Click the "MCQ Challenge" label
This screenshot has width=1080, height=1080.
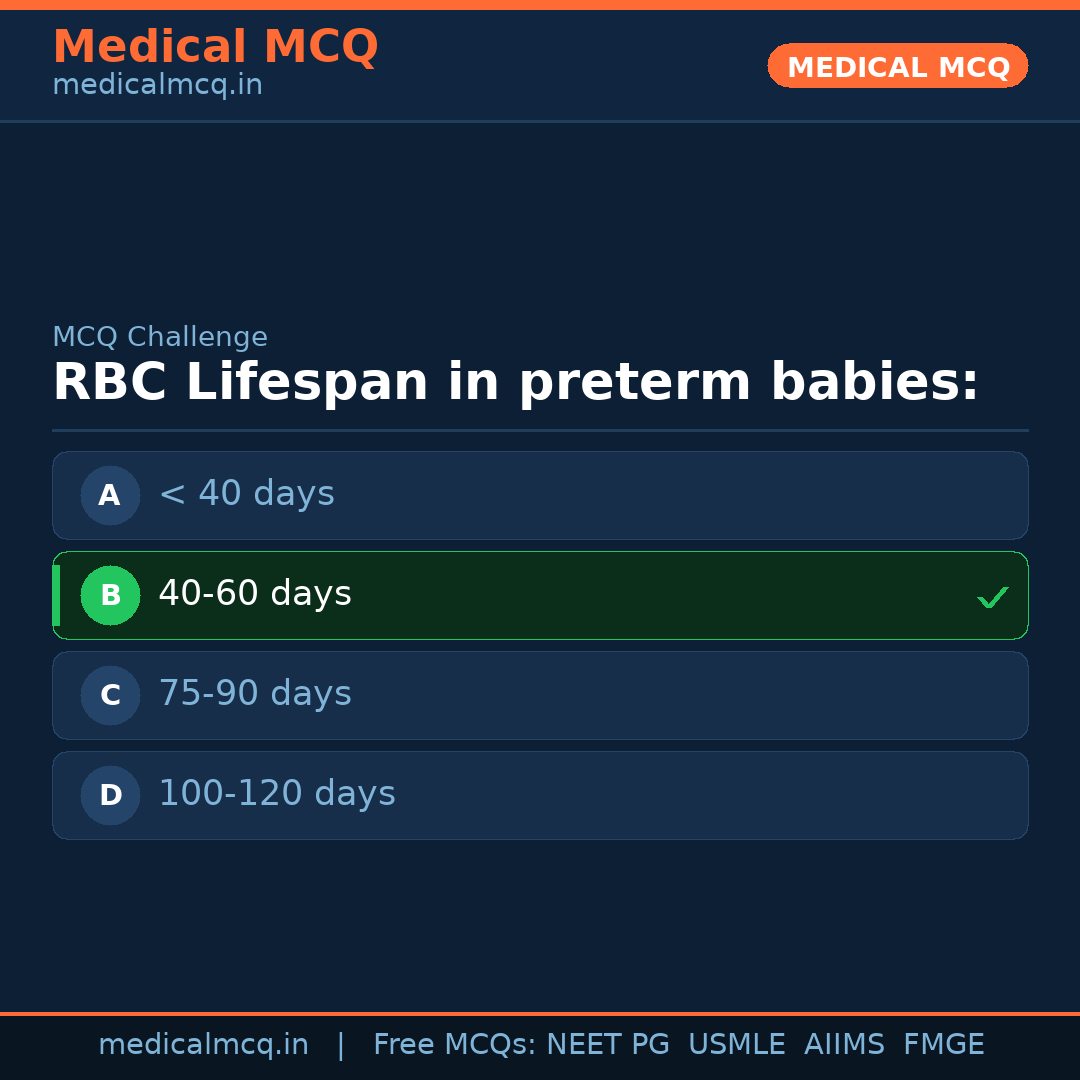tap(160, 337)
